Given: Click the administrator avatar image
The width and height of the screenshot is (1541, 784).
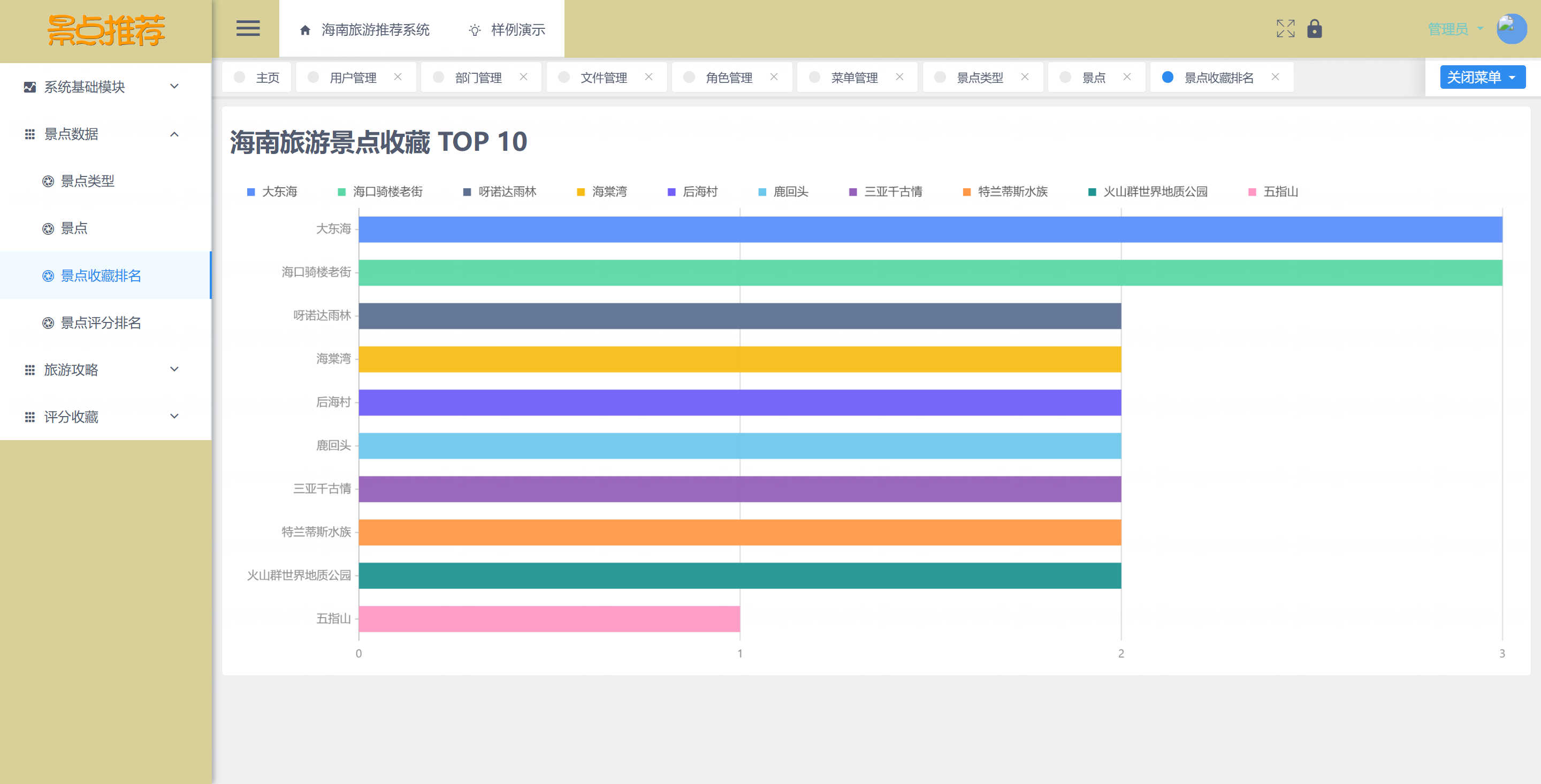Looking at the screenshot, I should (x=1511, y=28).
